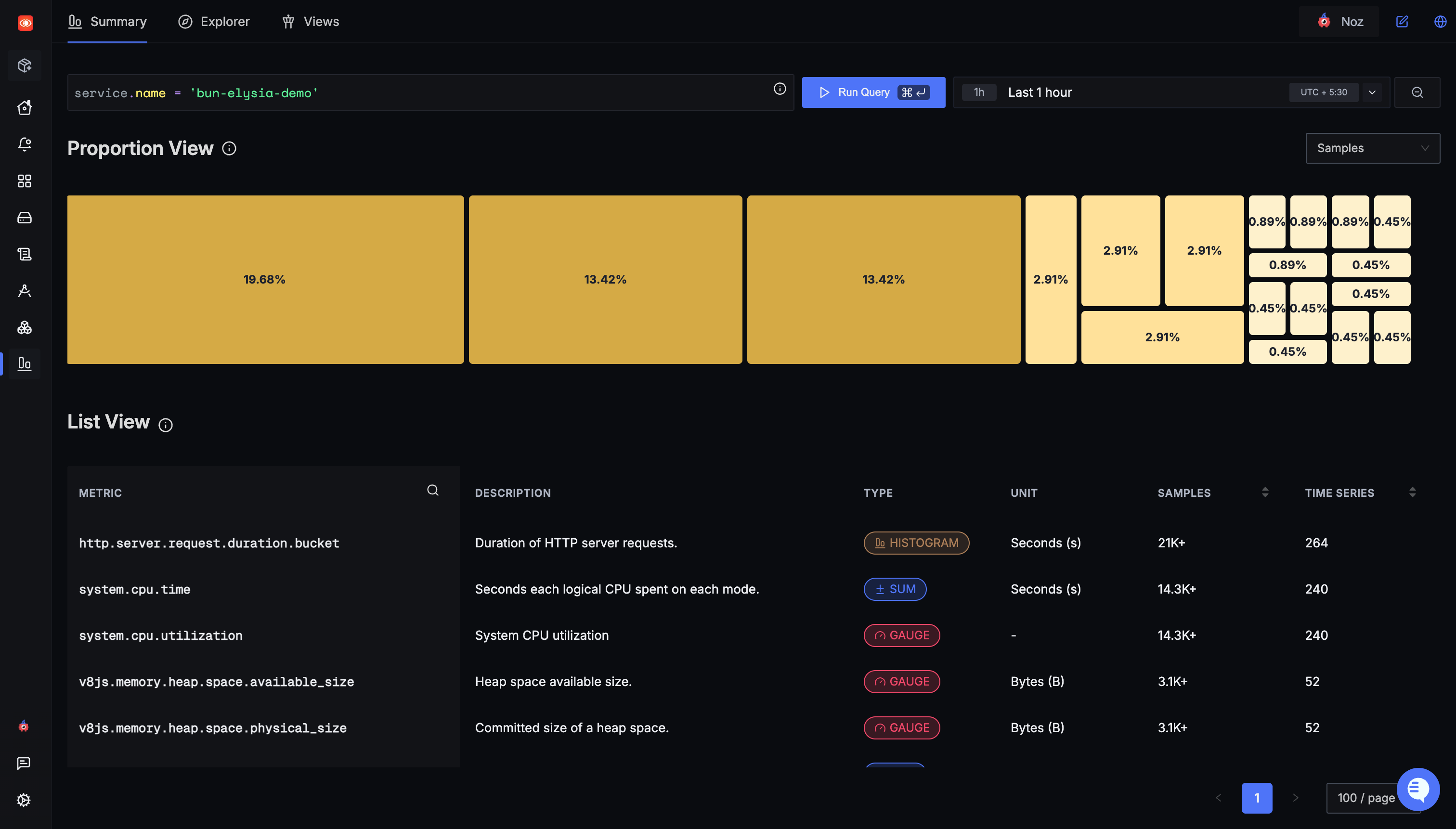Click the List View info icon

pos(165,425)
